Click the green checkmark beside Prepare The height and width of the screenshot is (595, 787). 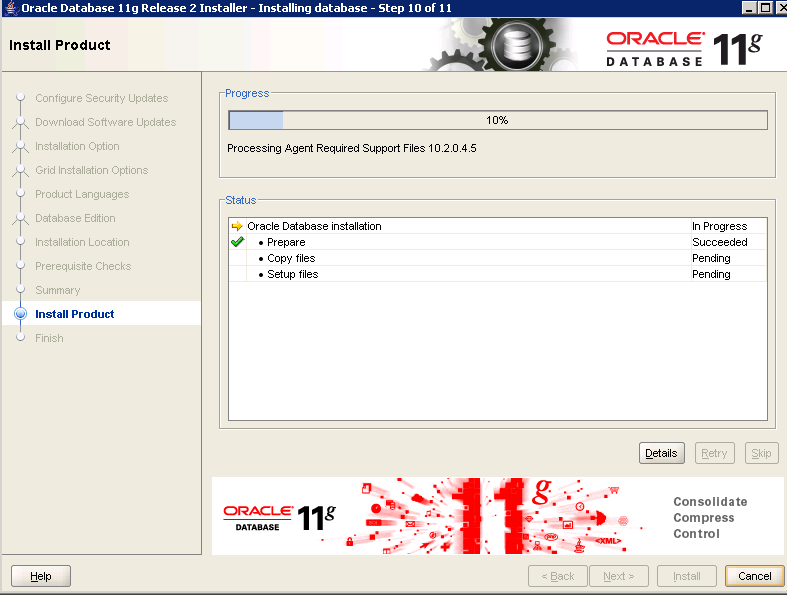[x=237, y=242]
